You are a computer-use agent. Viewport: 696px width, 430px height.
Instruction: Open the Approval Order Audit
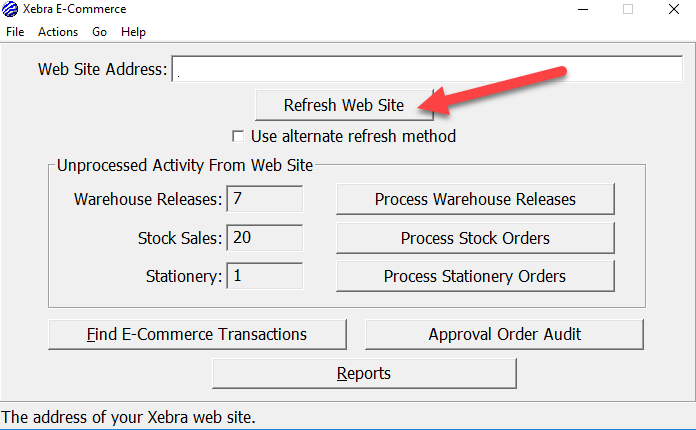(504, 335)
